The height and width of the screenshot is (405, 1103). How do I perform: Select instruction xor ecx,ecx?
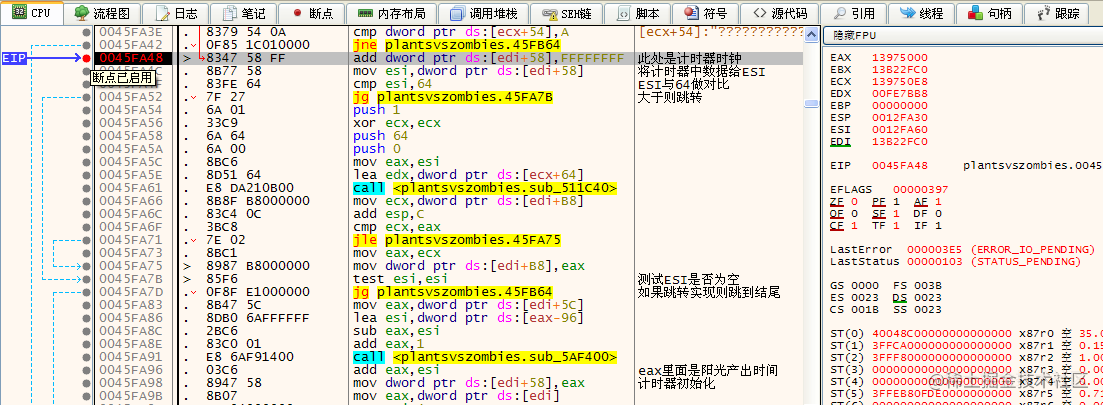pos(397,123)
